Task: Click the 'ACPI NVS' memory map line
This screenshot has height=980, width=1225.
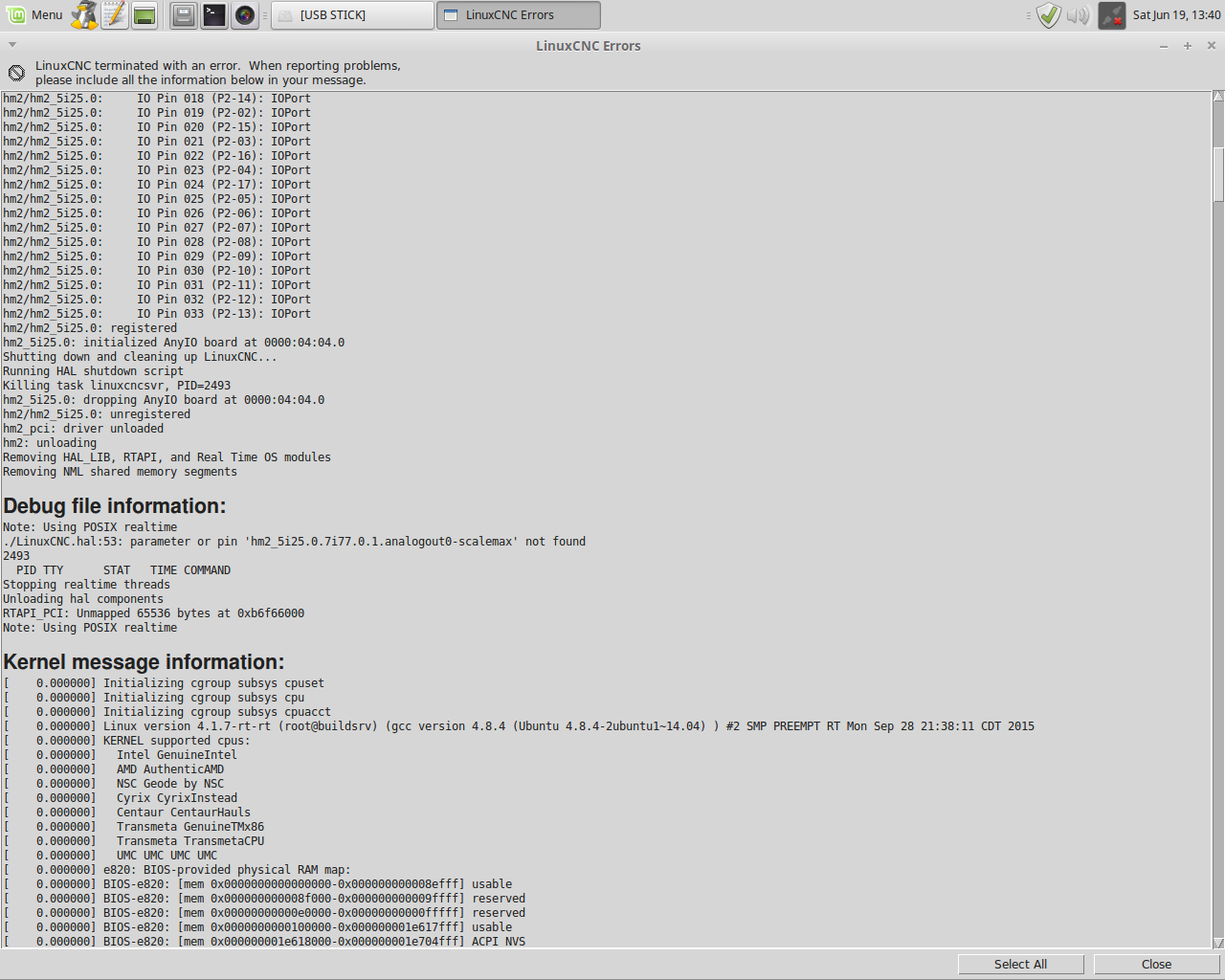Action: pos(264,942)
